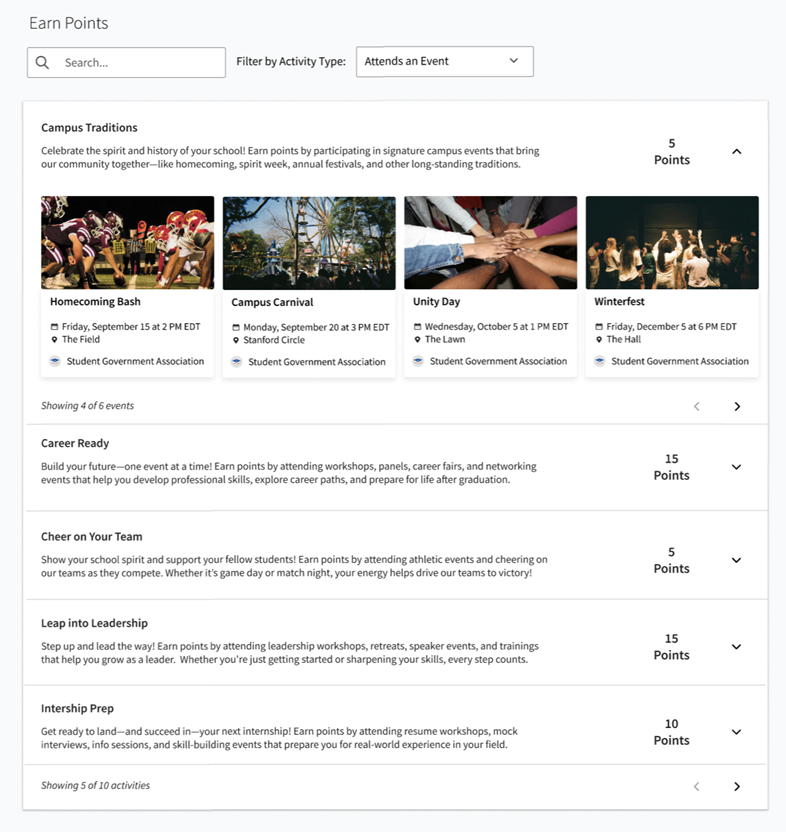
Task: Open the Homecoming Bash football thumbnail
Action: tap(127, 242)
